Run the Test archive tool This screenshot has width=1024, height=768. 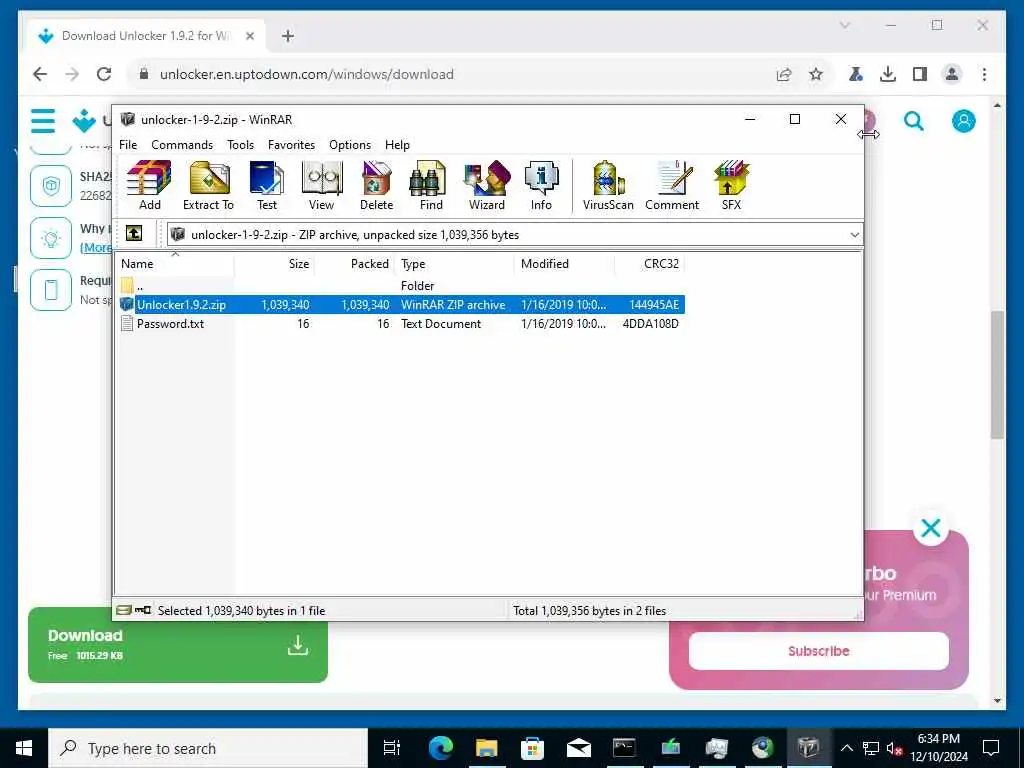point(266,185)
